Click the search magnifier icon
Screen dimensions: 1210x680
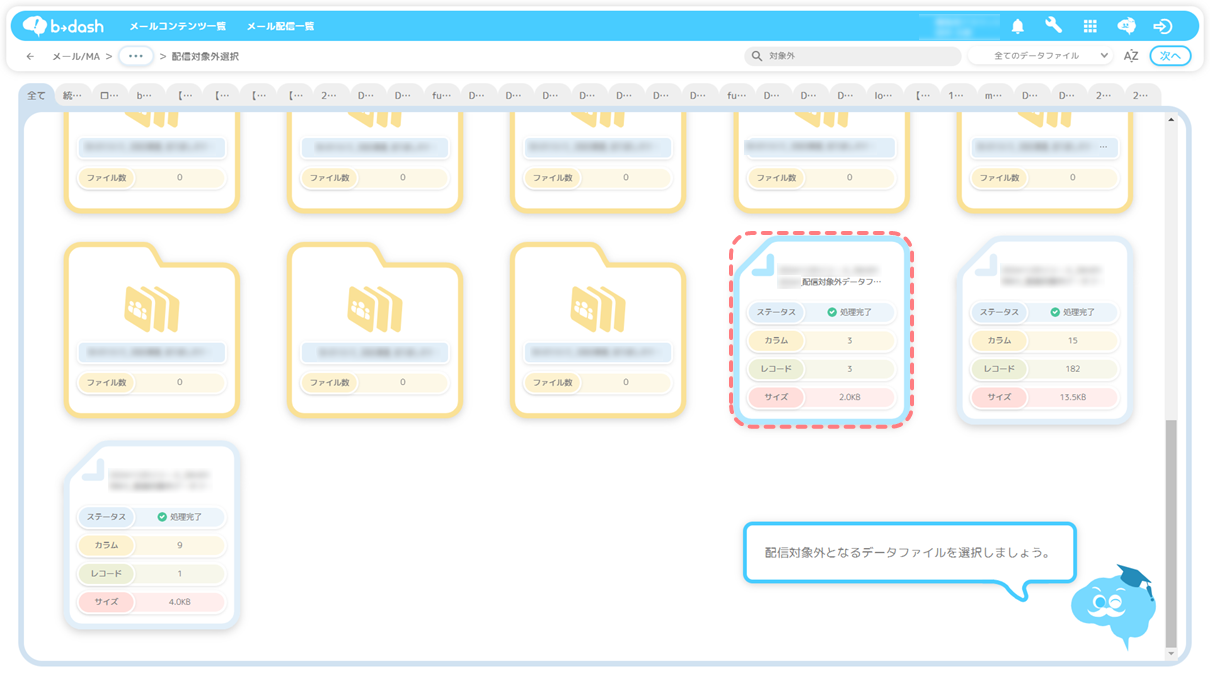point(757,56)
